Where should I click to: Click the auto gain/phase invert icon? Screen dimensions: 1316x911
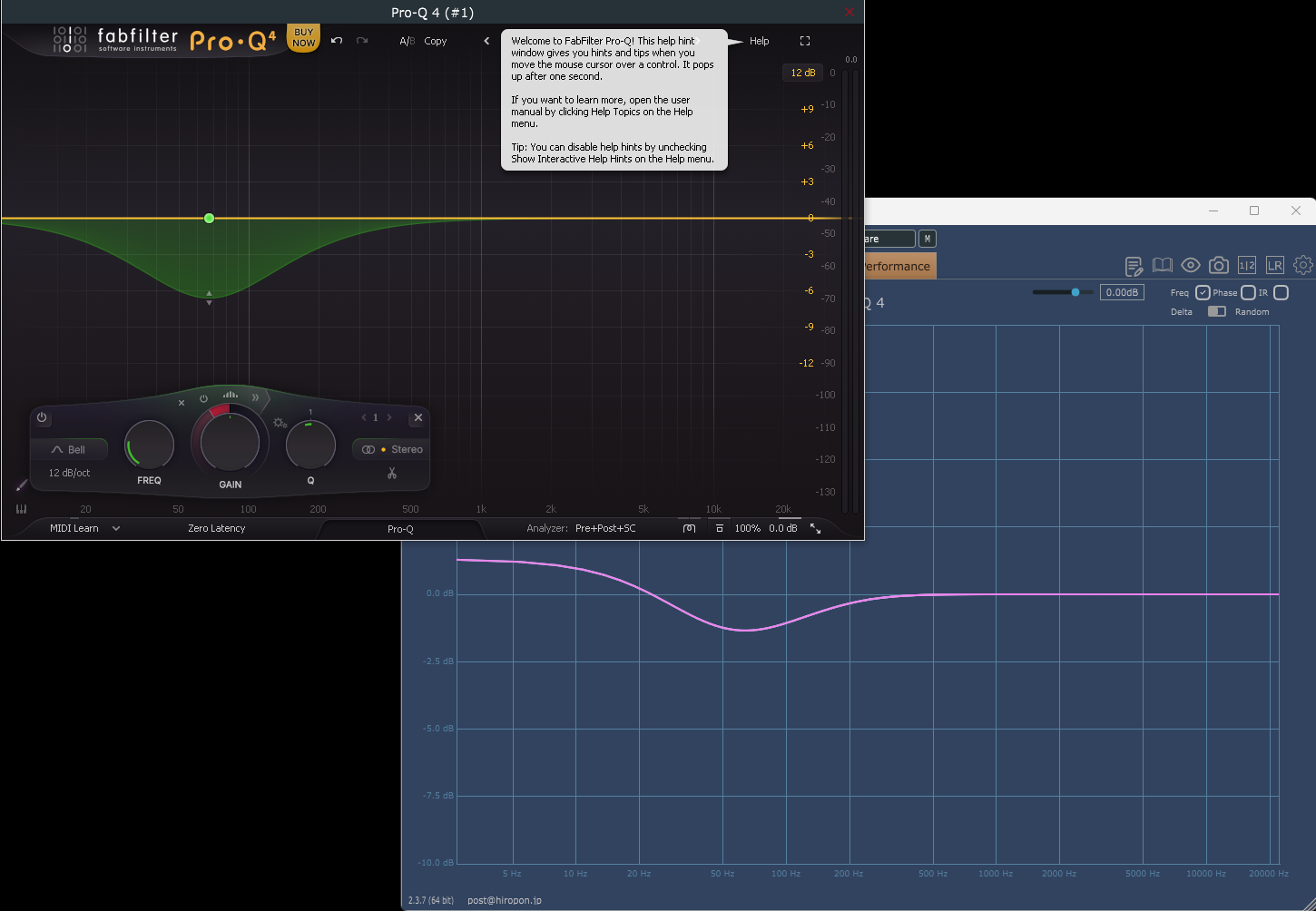click(719, 528)
